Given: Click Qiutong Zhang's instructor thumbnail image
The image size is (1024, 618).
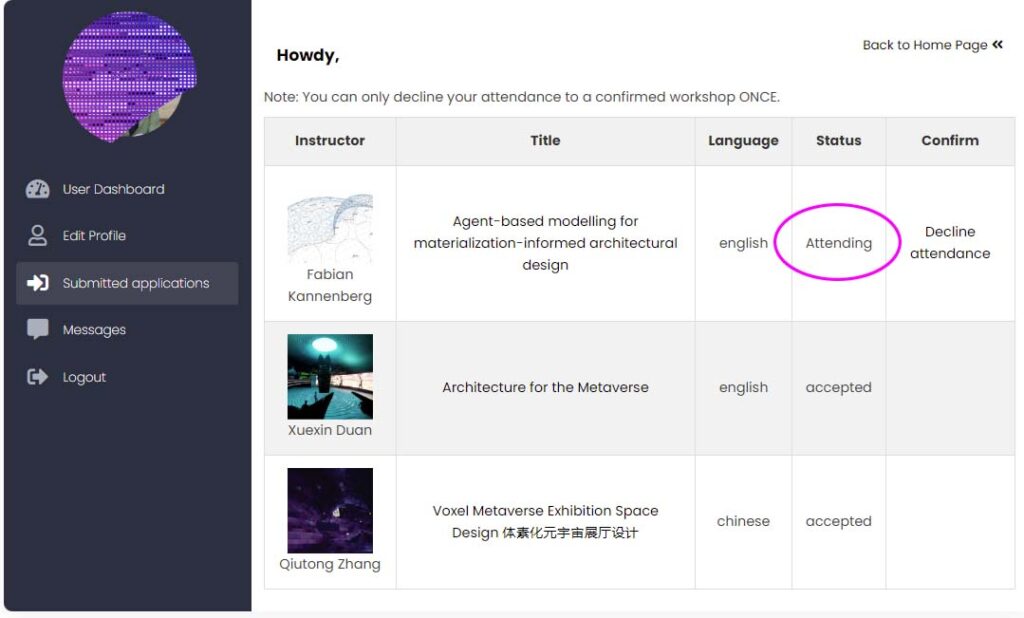Looking at the screenshot, I should point(330,510).
